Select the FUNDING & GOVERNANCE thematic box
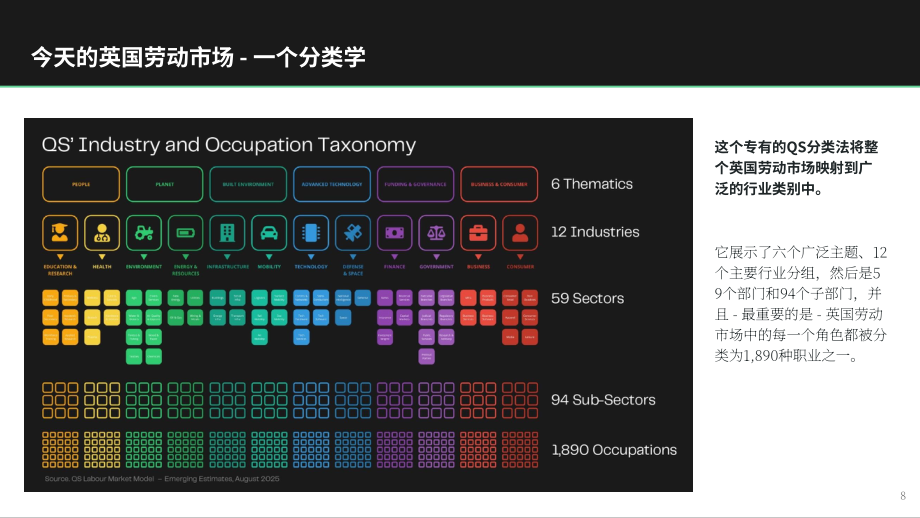The height and width of the screenshot is (518, 920). [415, 184]
